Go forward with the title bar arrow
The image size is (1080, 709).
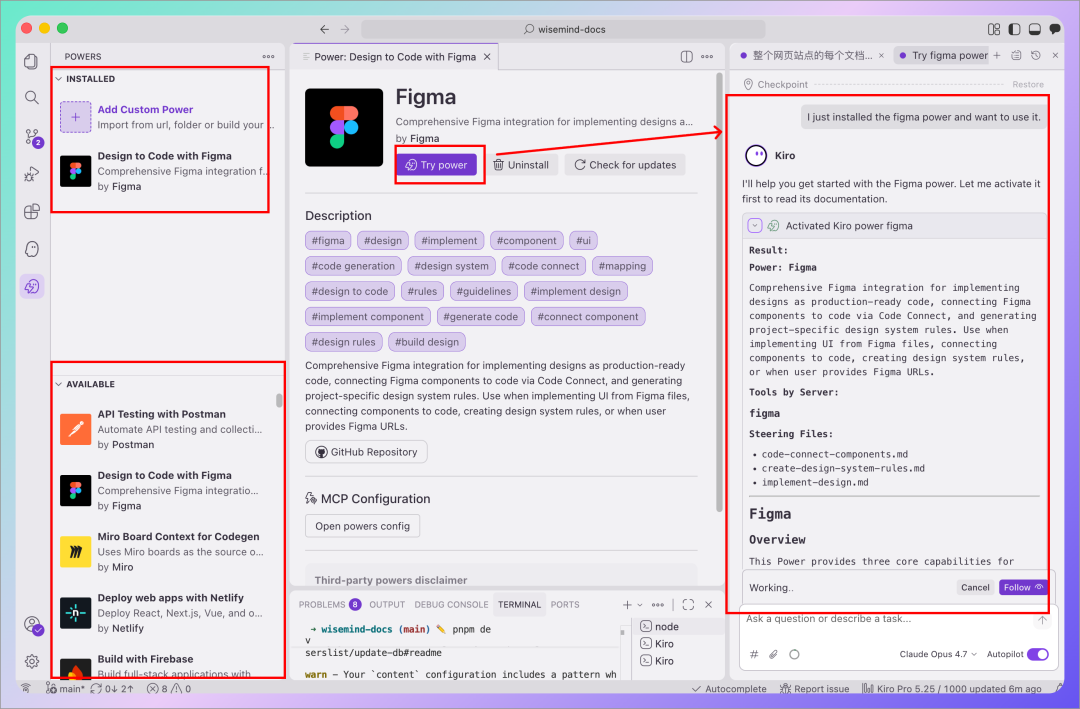click(345, 29)
